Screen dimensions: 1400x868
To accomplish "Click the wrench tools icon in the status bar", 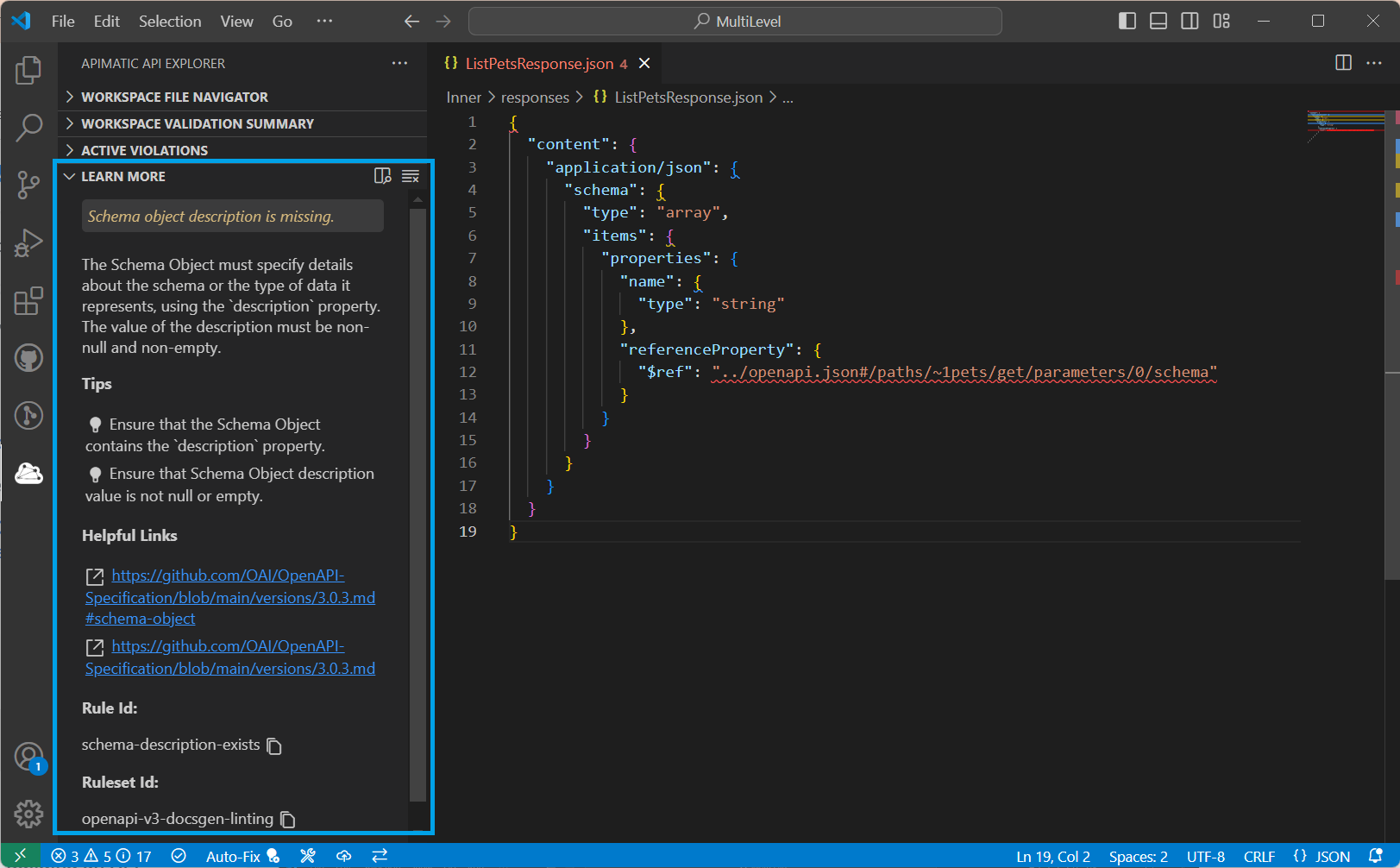I will click(308, 856).
